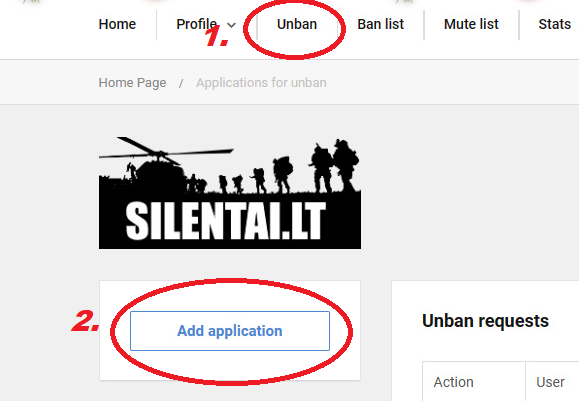Click the Add application button
The image size is (579, 401).
[230, 331]
